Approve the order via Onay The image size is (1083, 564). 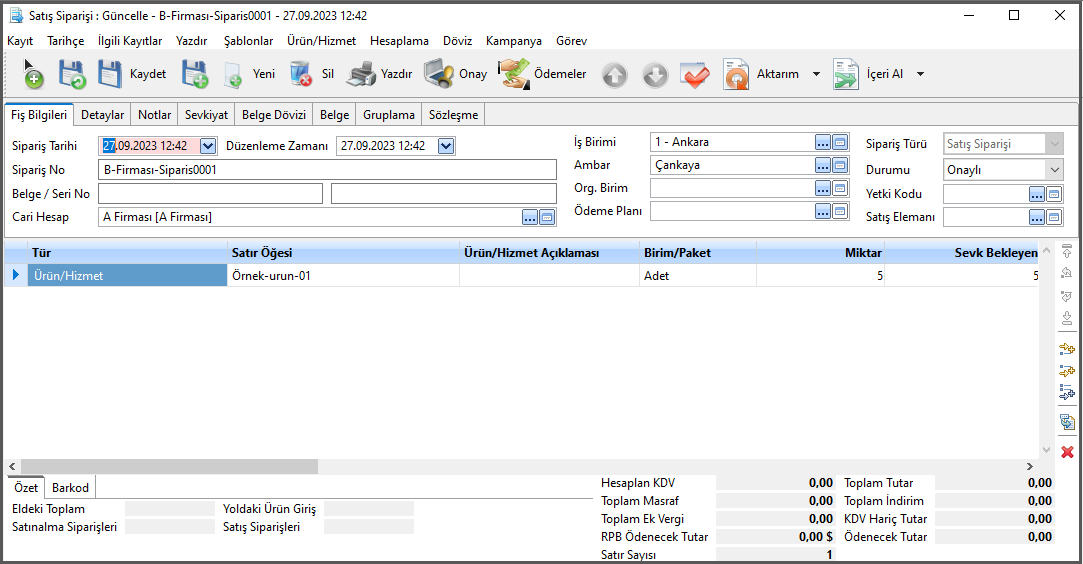(x=456, y=74)
